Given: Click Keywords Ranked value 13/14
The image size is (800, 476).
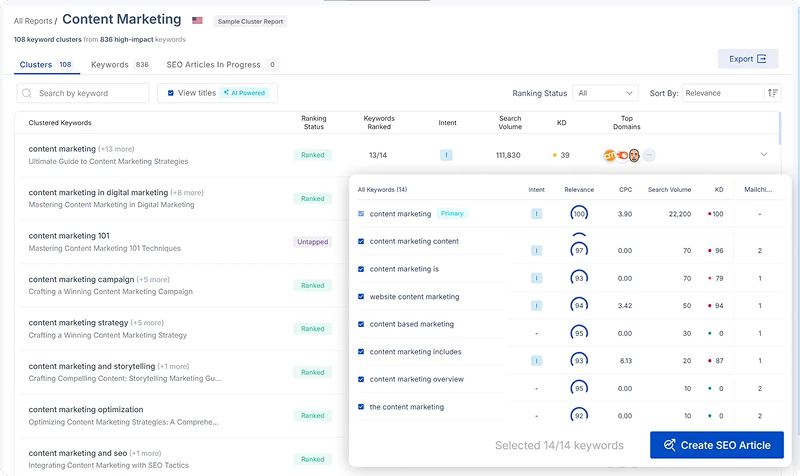Looking at the screenshot, I should 378,155.
